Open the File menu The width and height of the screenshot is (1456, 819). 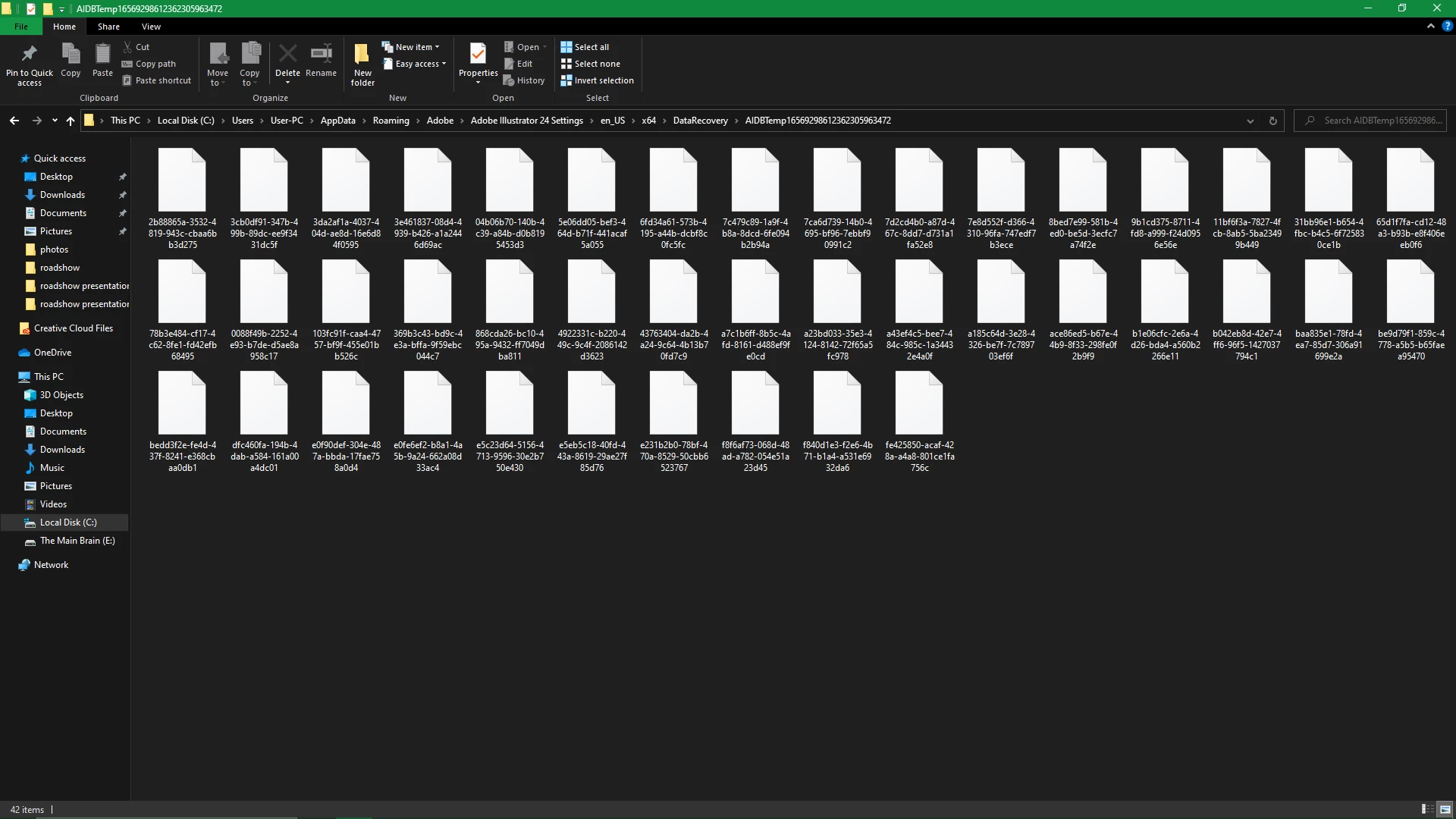point(21,27)
